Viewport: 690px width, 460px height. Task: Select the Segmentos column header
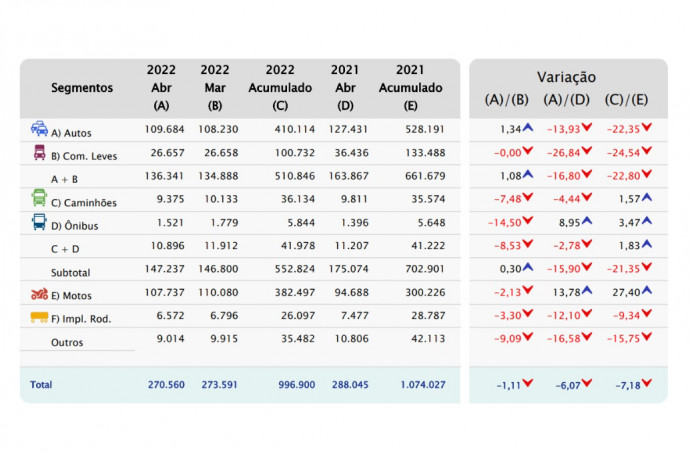pos(82,88)
